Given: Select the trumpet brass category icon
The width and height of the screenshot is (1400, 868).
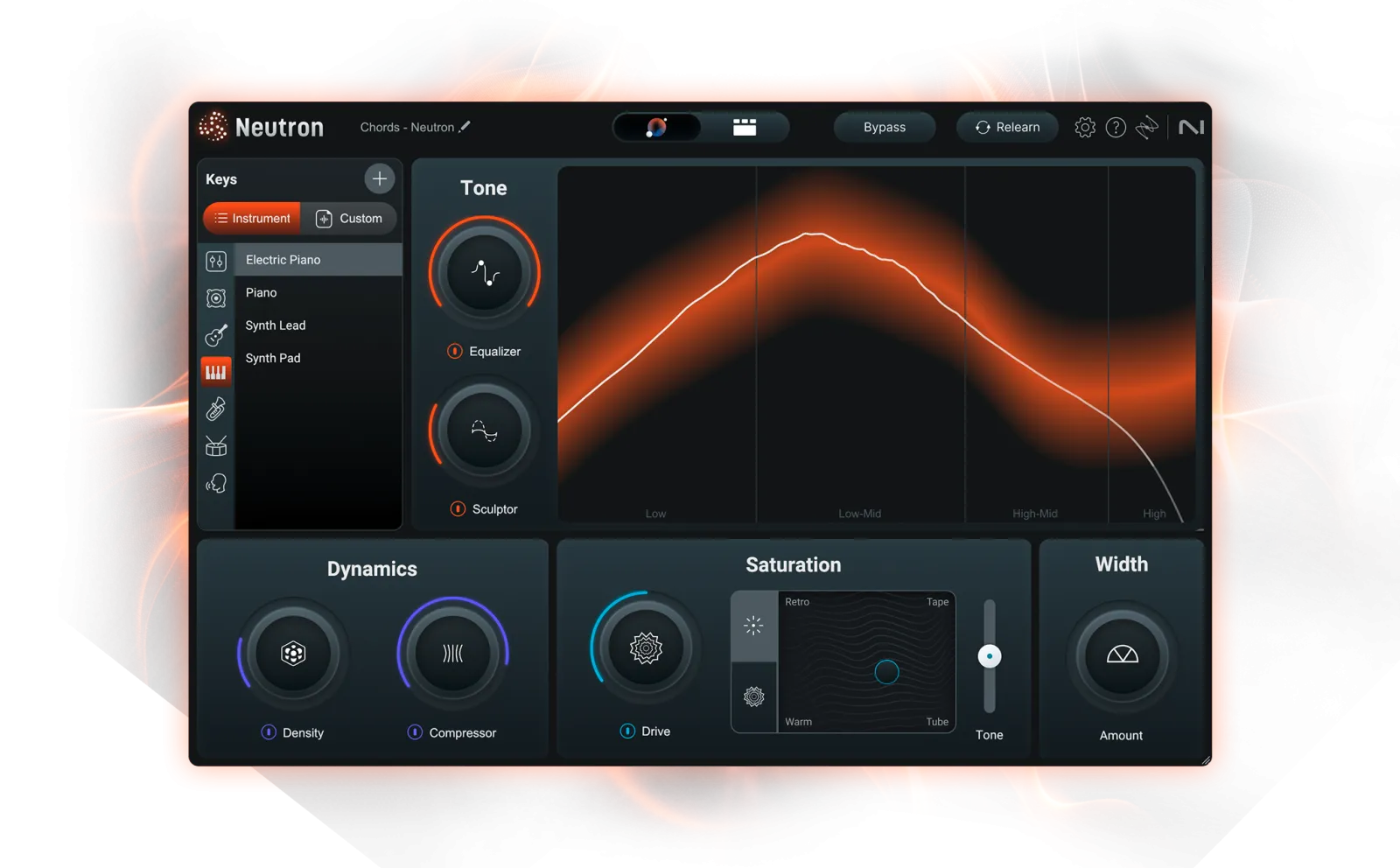Looking at the screenshot, I should tap(216, 409).
